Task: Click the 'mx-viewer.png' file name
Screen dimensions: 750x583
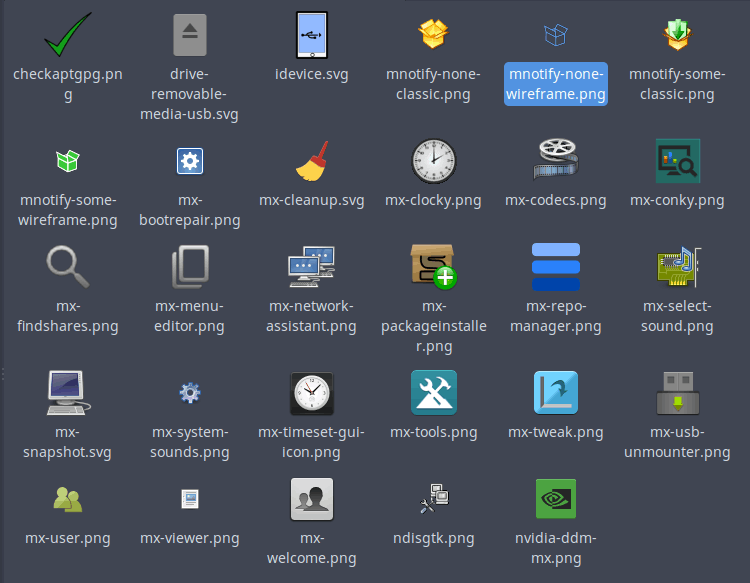Action: tap(190, 539)
